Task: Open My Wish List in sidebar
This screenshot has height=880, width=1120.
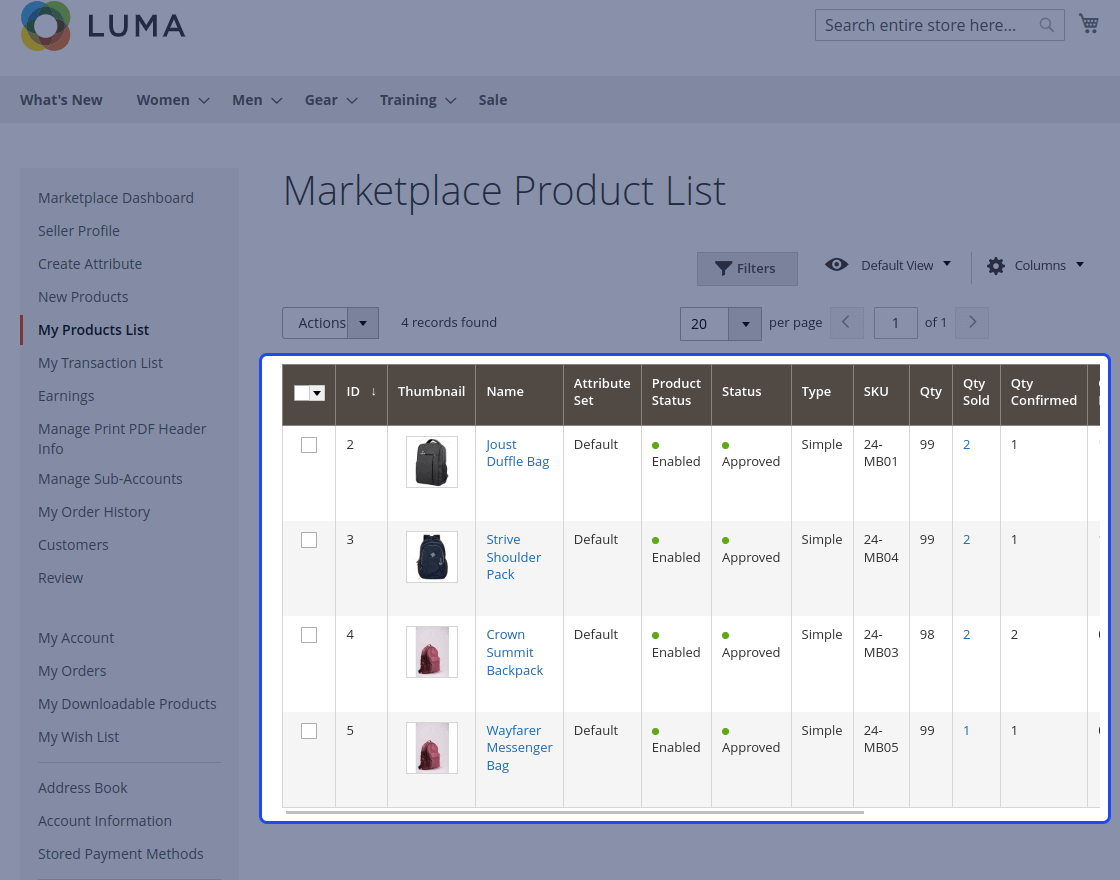Action: point(79,736)
